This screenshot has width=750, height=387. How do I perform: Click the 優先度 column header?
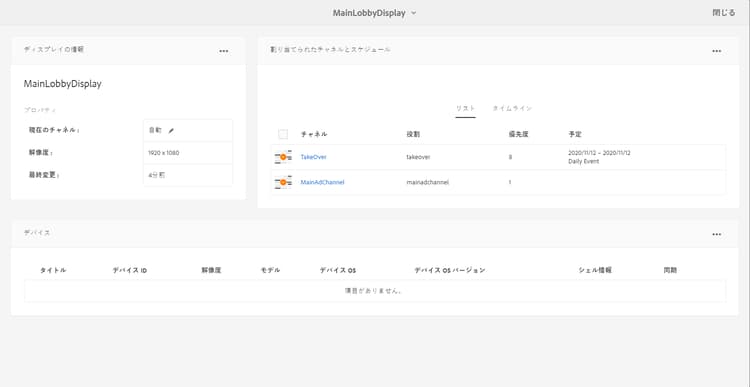518,134
